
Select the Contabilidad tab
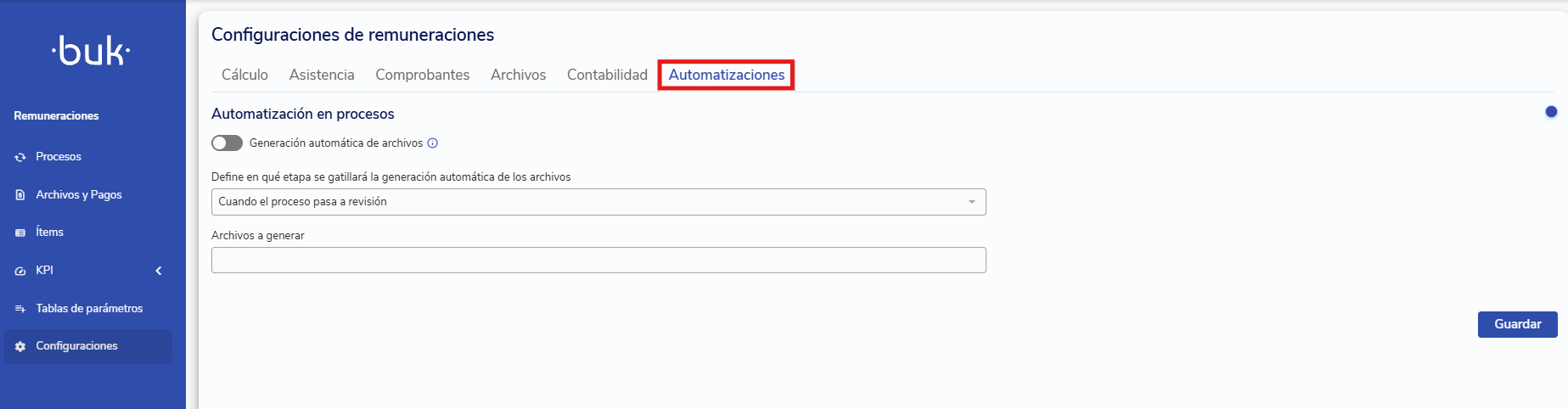[607, 75]
